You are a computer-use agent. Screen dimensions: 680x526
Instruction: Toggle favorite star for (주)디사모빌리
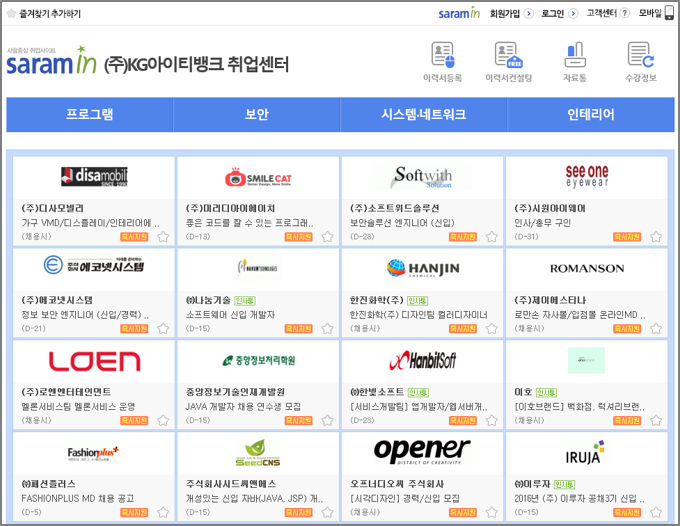click(163, 237)
